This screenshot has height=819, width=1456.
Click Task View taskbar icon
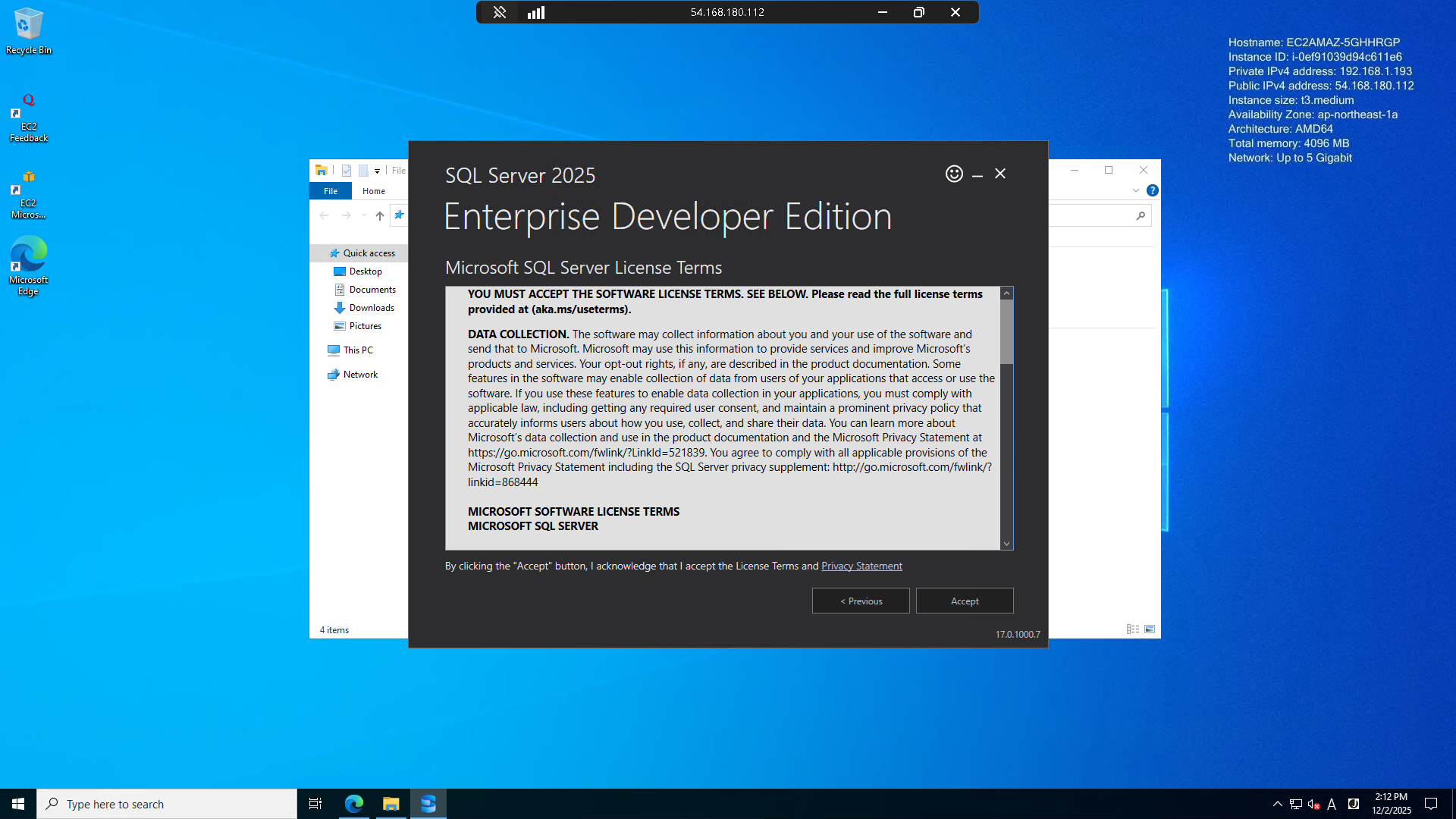point(315,804)
